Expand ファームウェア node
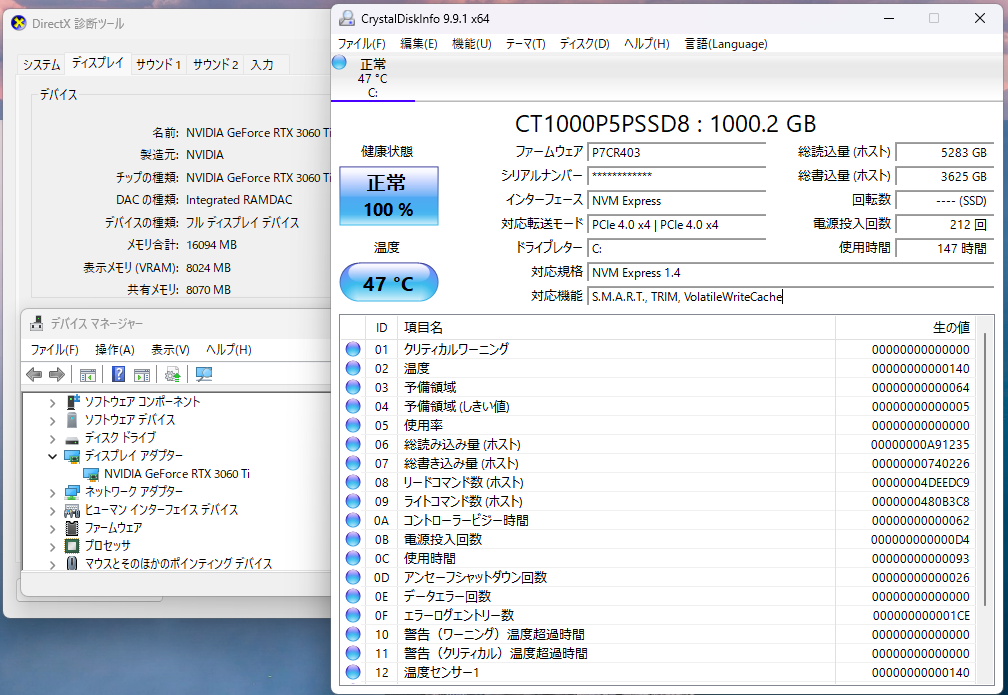The image size is (1008, 695). (x=53, y=529)
